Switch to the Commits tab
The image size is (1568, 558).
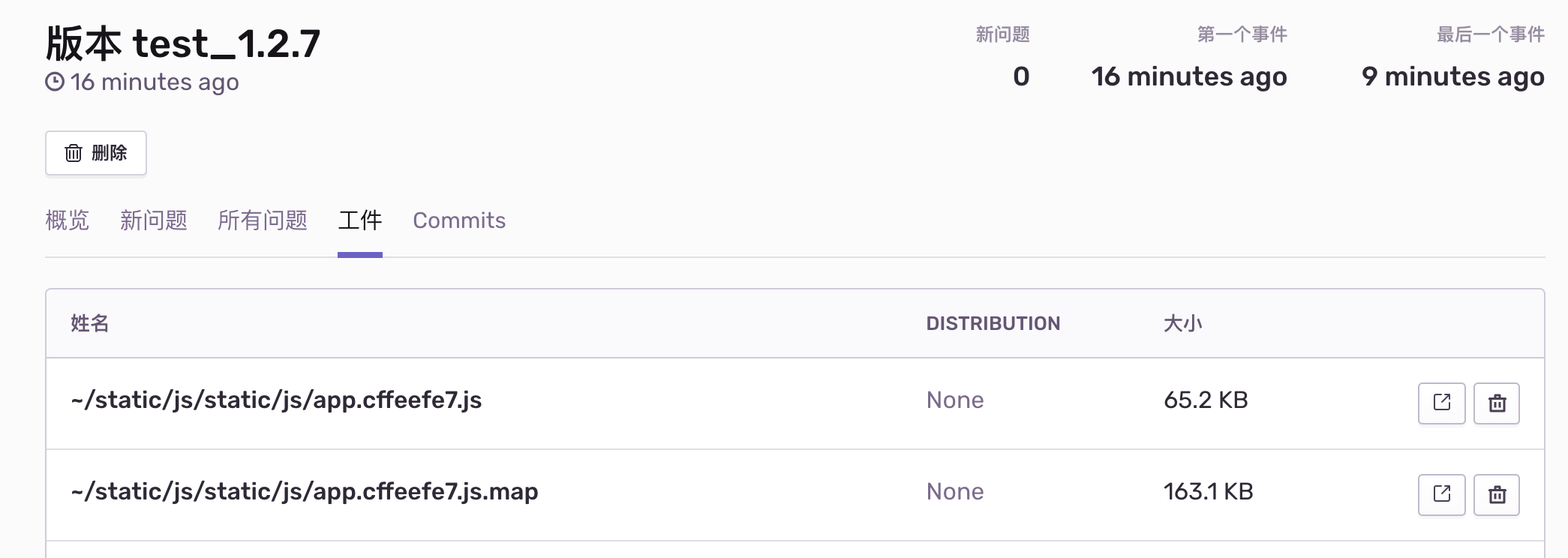[x=459, y=220]
